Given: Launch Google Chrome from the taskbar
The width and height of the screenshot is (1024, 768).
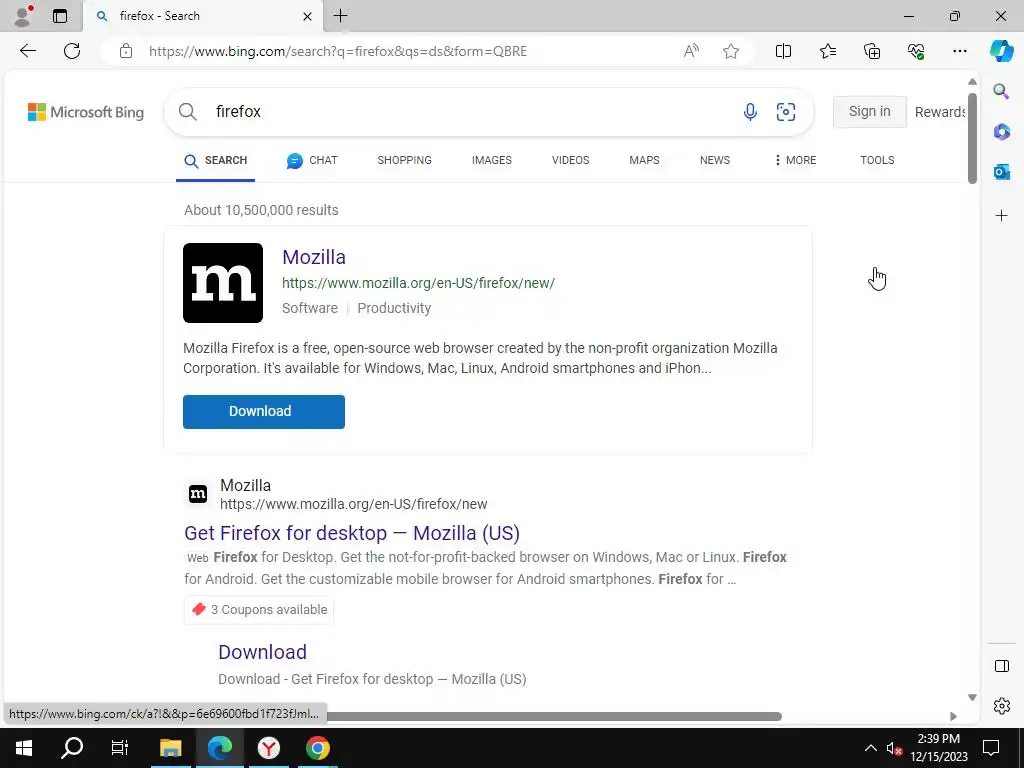Looking at the screenshot, I should coord(317,748).
